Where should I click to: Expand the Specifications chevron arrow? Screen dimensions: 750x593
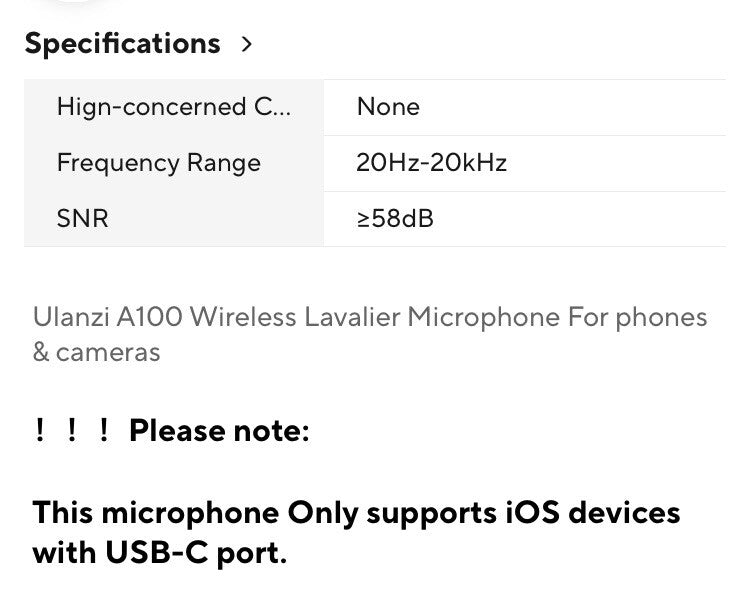(x=247, y=45)
